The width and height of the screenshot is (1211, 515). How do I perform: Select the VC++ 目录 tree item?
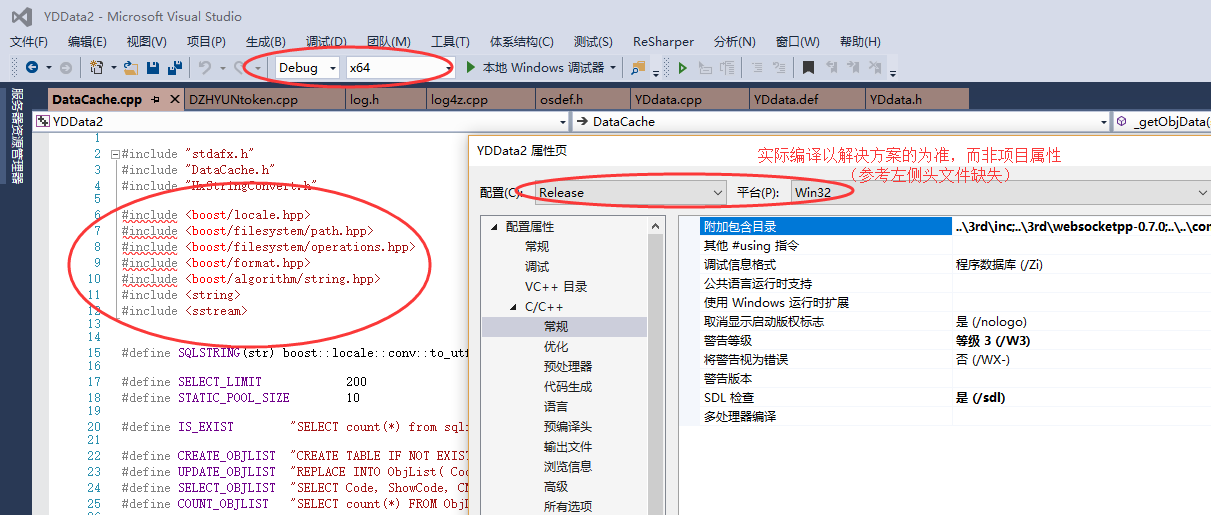click(x=555, y=286)
